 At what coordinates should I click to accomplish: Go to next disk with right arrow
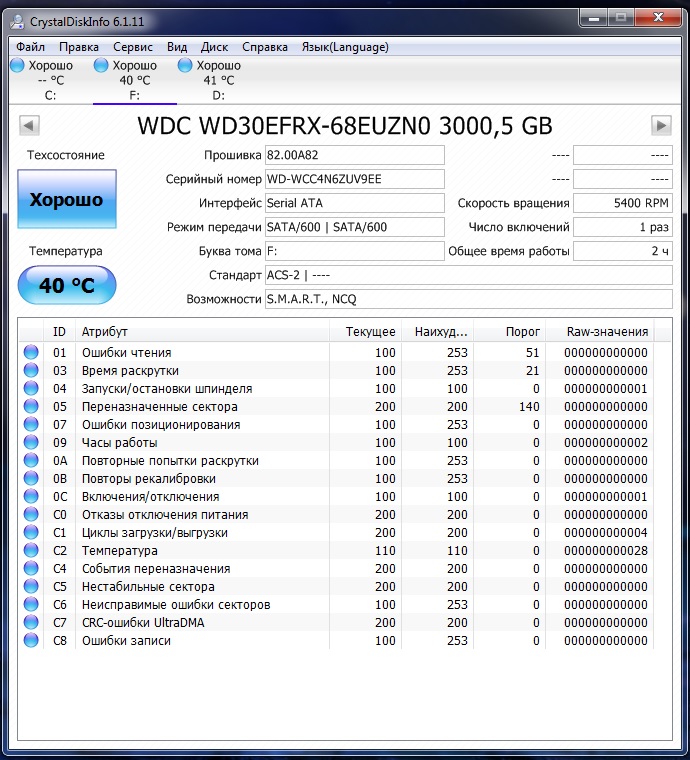click(661, 126)
